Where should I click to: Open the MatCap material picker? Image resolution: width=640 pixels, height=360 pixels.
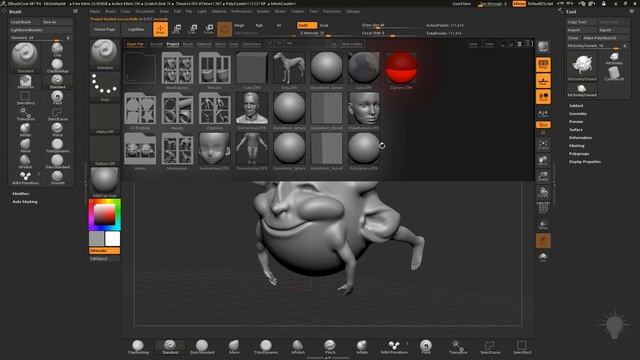104,182
